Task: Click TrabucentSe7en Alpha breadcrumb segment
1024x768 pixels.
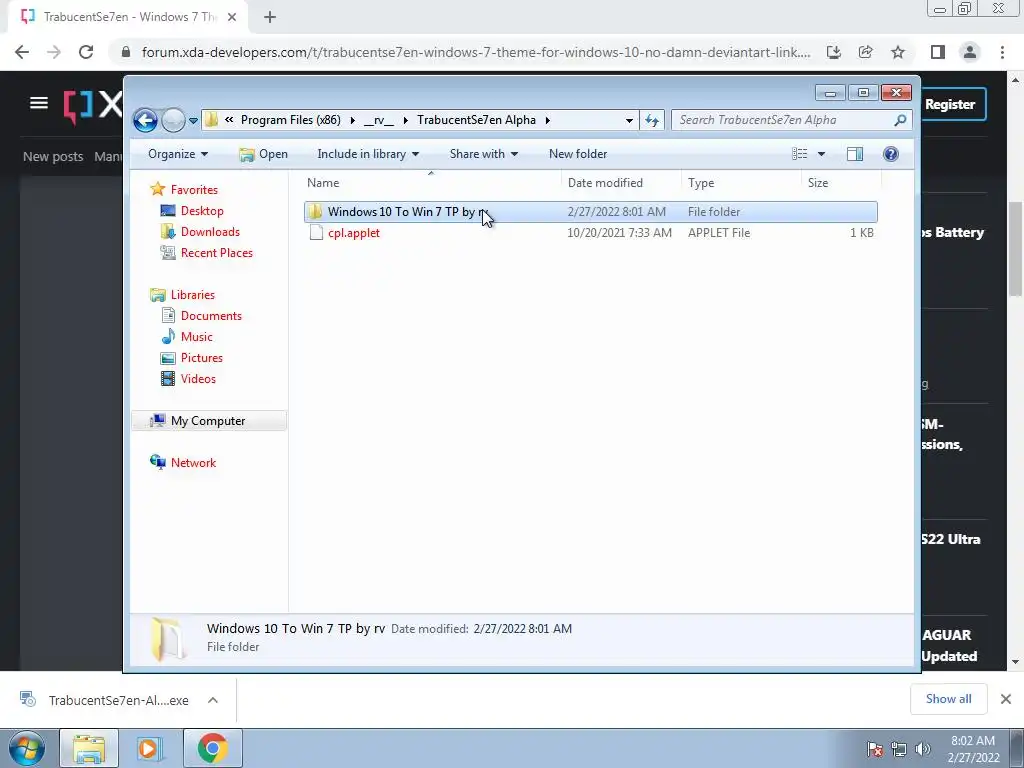Action: click(477, 120)
